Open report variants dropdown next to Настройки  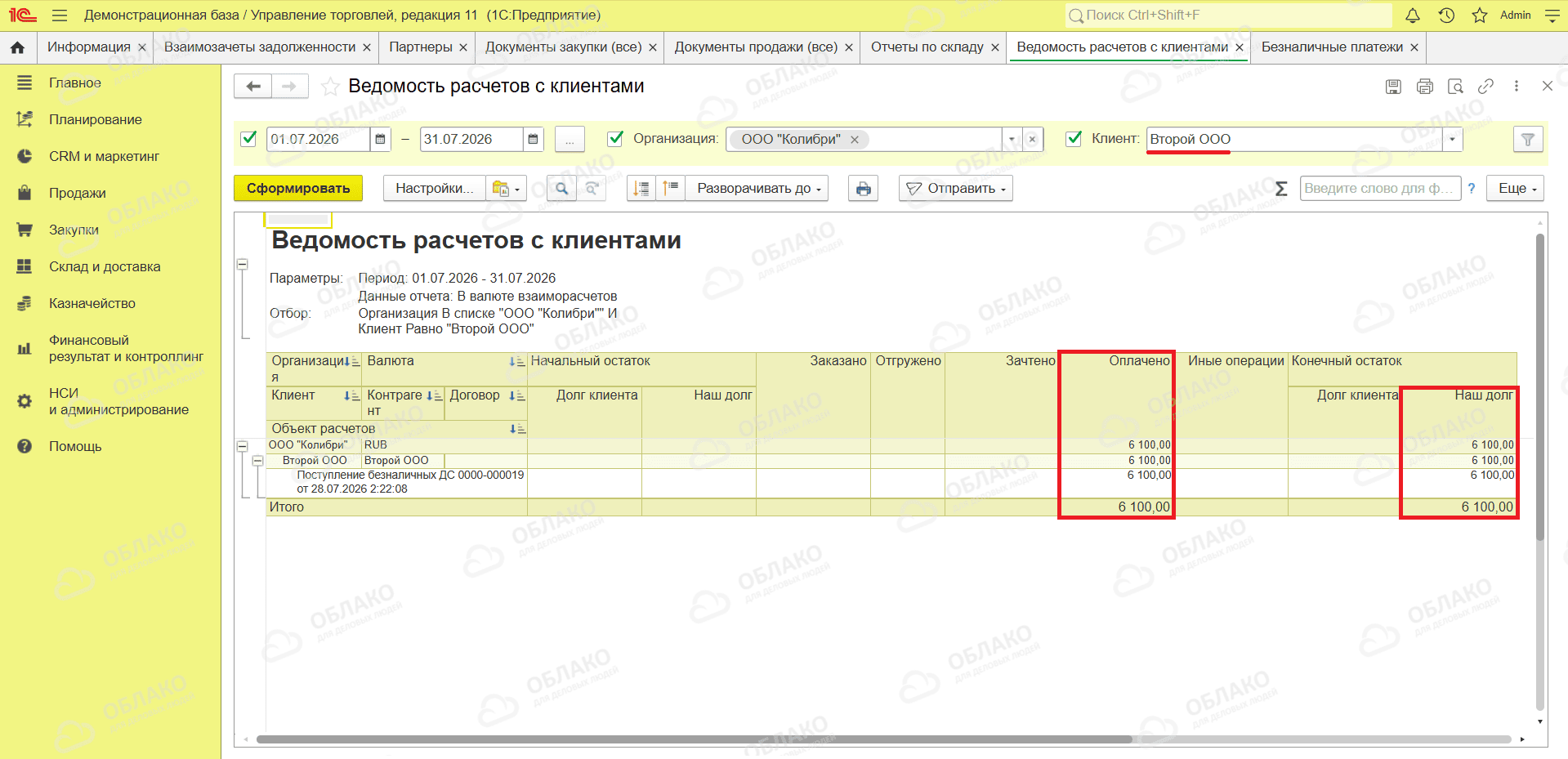[506, 189]
